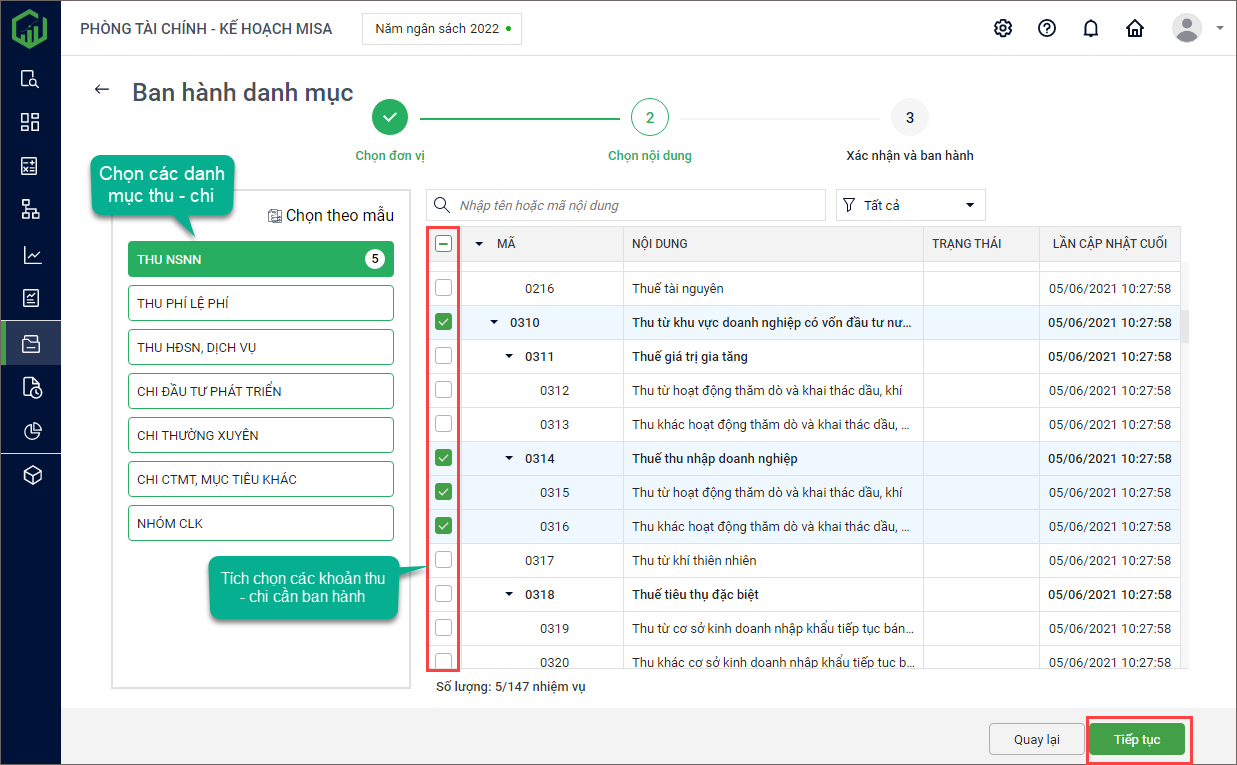This screenshot has width=1237, height=765.
Task: Open settings gear icon in header
Action: click(1003, 28)
